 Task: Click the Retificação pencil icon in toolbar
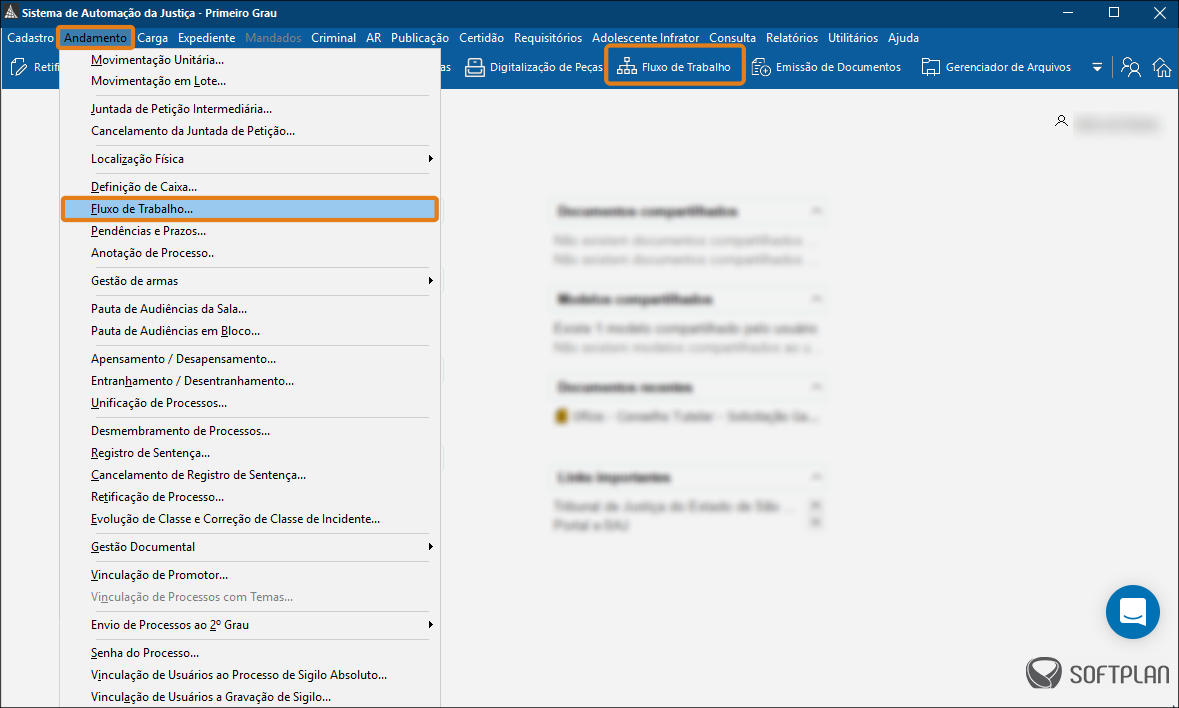pyautogui.click(x=19, y=67)
